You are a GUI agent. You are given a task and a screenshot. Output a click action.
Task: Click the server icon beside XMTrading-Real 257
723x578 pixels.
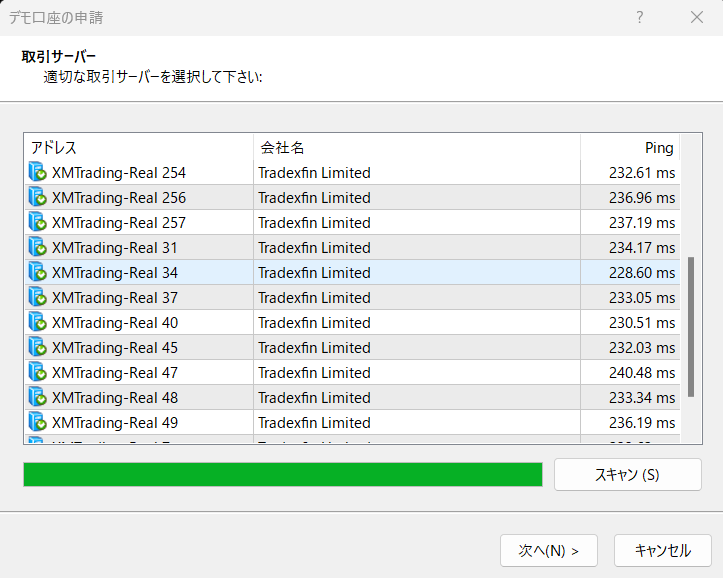point(37,221)
